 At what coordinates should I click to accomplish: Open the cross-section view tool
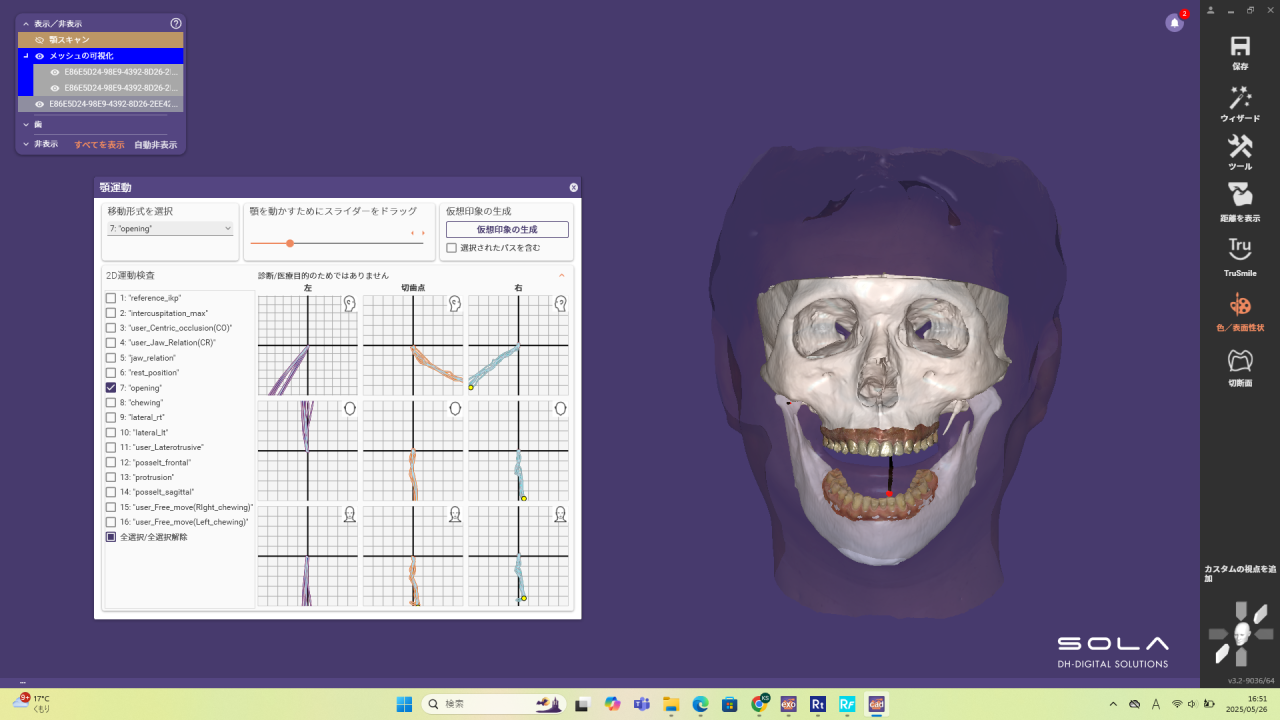point(1240,360)
